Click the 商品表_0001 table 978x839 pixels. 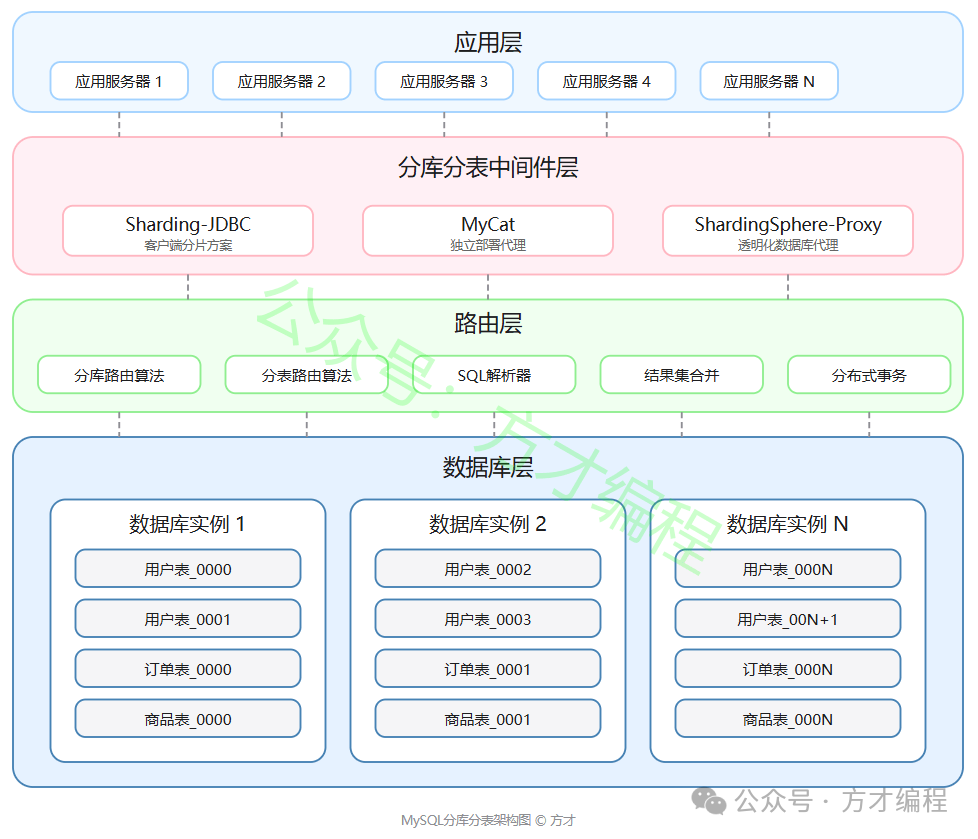(x=488, y=719)
